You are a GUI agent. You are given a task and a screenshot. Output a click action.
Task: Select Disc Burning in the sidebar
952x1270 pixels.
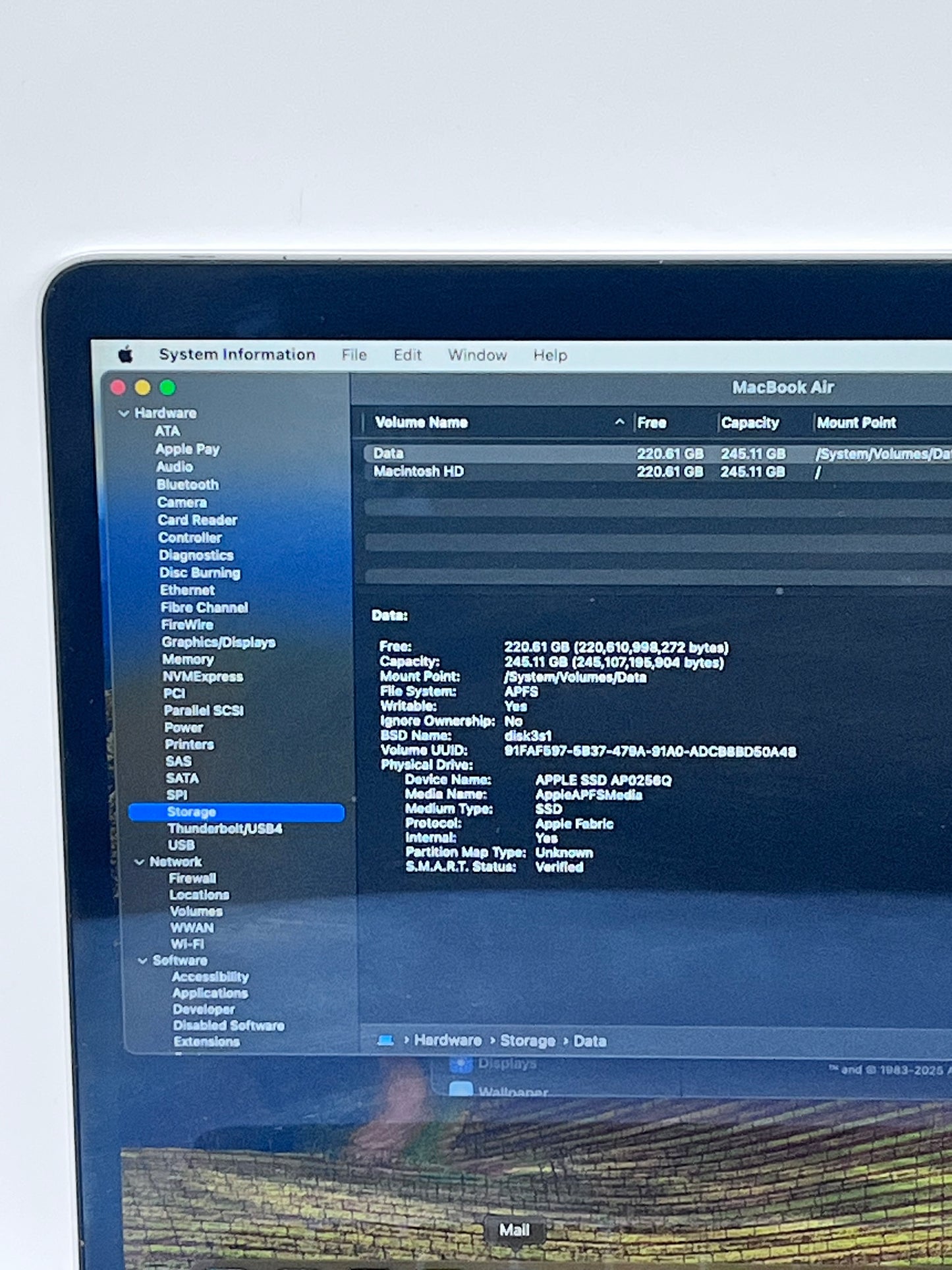click(200, 573)
